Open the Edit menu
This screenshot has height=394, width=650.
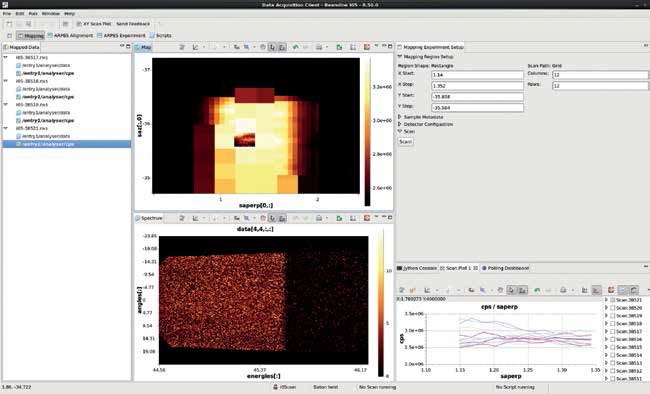19,13
